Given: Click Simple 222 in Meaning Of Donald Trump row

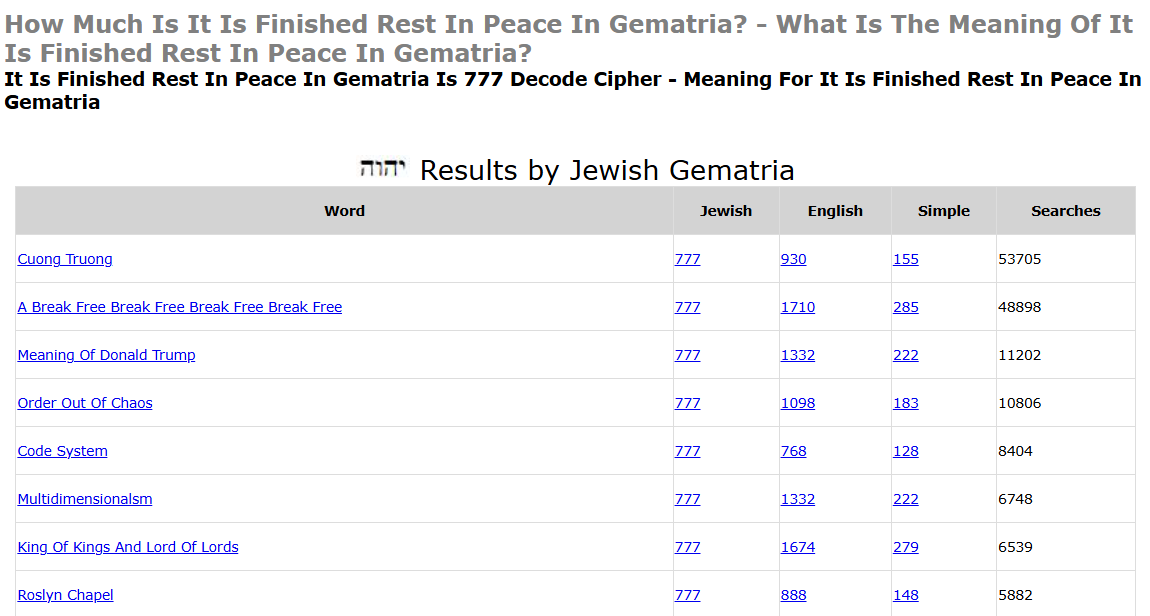Looking at the screenshot, I should [906, 355].
